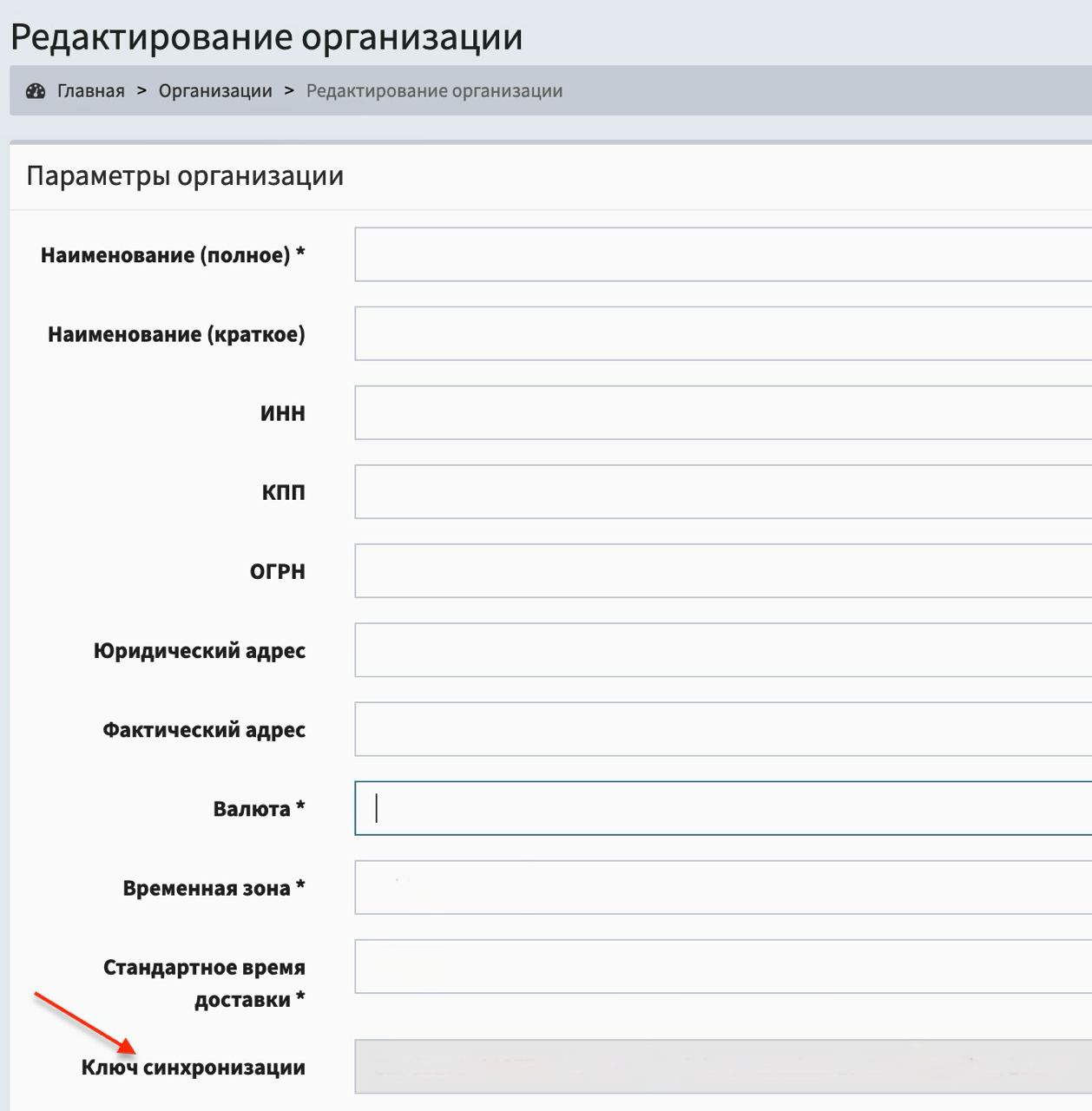This screenshot has width=1092, height=1111.
Task: Click the КПП text field
Action: click(722, 491)
